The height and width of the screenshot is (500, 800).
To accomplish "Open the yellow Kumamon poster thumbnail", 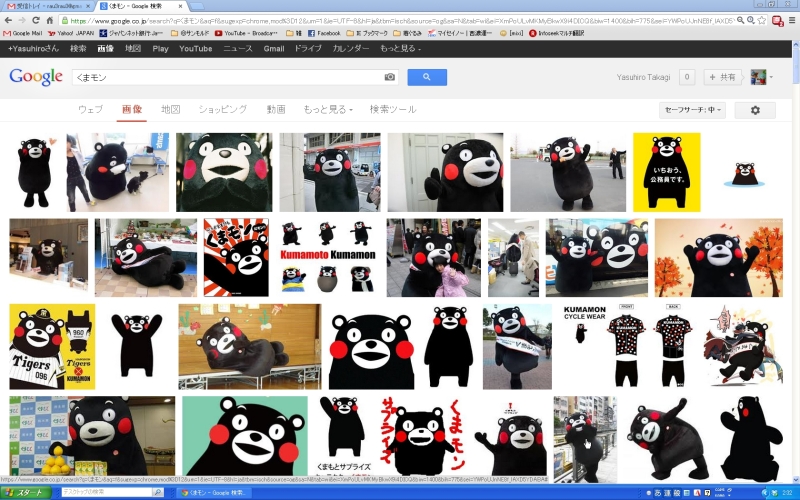I will 659,158.
